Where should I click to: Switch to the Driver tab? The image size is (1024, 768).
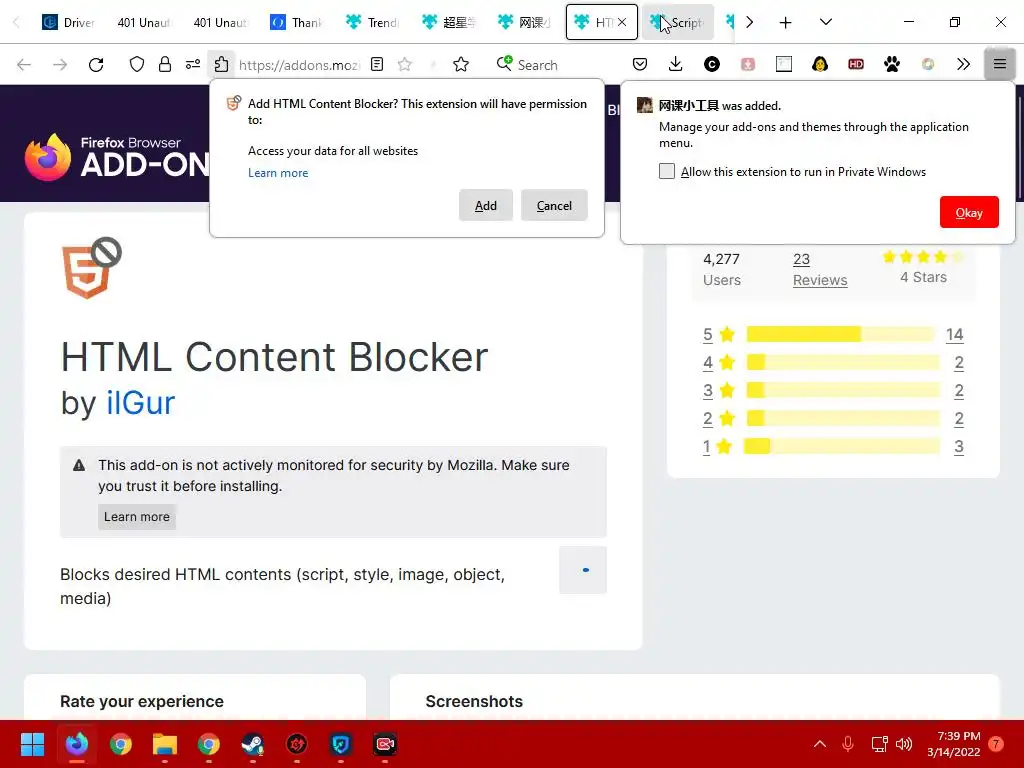(x=69, y=22)
